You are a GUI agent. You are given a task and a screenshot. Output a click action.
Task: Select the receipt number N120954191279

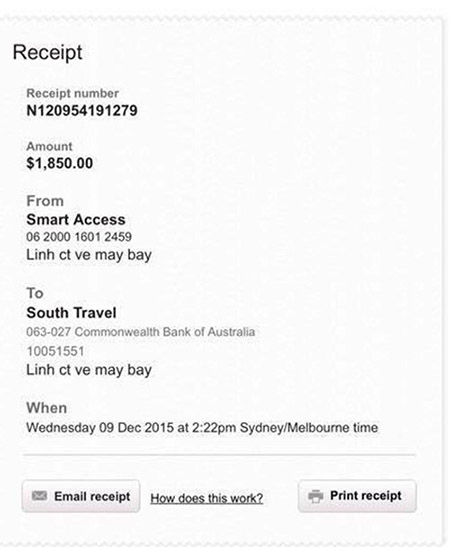82,111
